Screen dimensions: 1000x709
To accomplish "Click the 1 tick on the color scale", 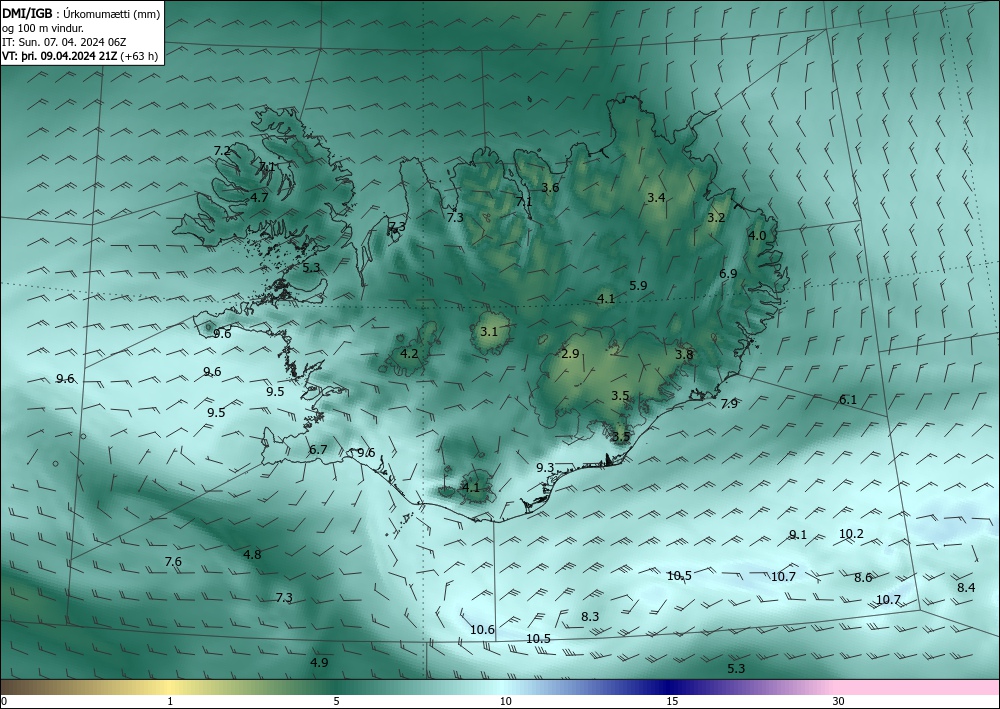I will tap(170, 701).
